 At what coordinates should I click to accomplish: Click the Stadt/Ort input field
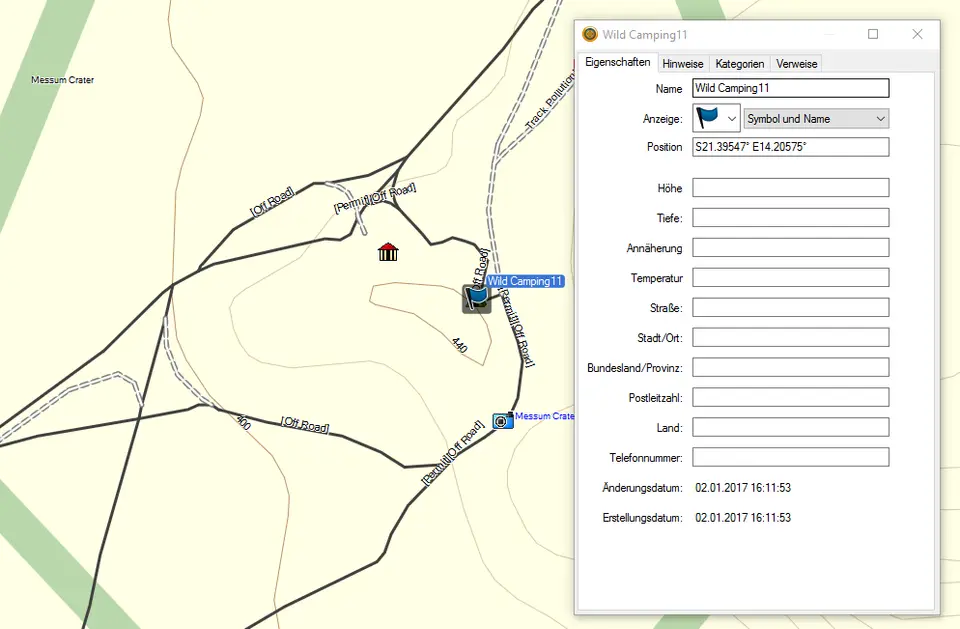coord(790,338)
